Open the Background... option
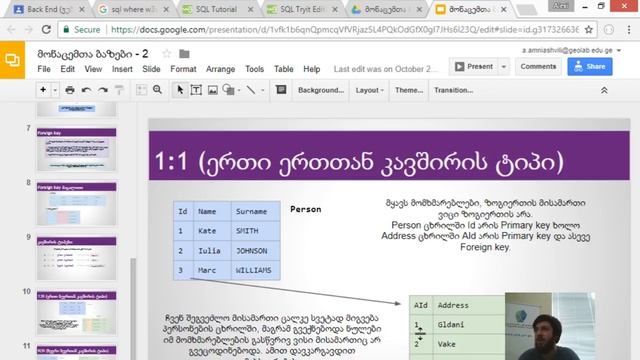This screenshot has height=360, width=640. click(x=321, y=90)
